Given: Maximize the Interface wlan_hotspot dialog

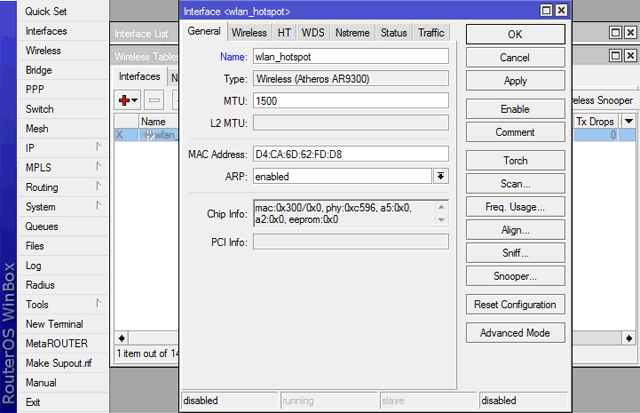Looking at the screenshot, I should click(544, 10).
